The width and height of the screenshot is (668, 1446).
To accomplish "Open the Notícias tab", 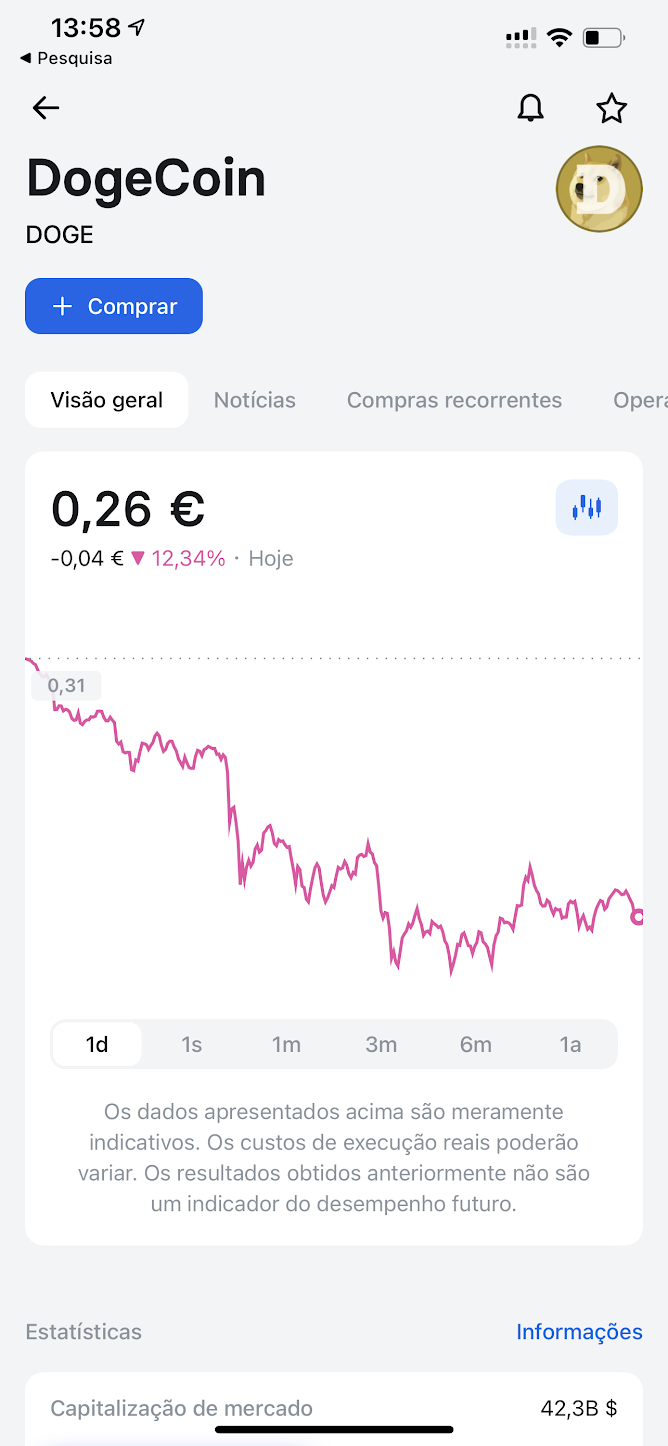I will pos(255,400).
